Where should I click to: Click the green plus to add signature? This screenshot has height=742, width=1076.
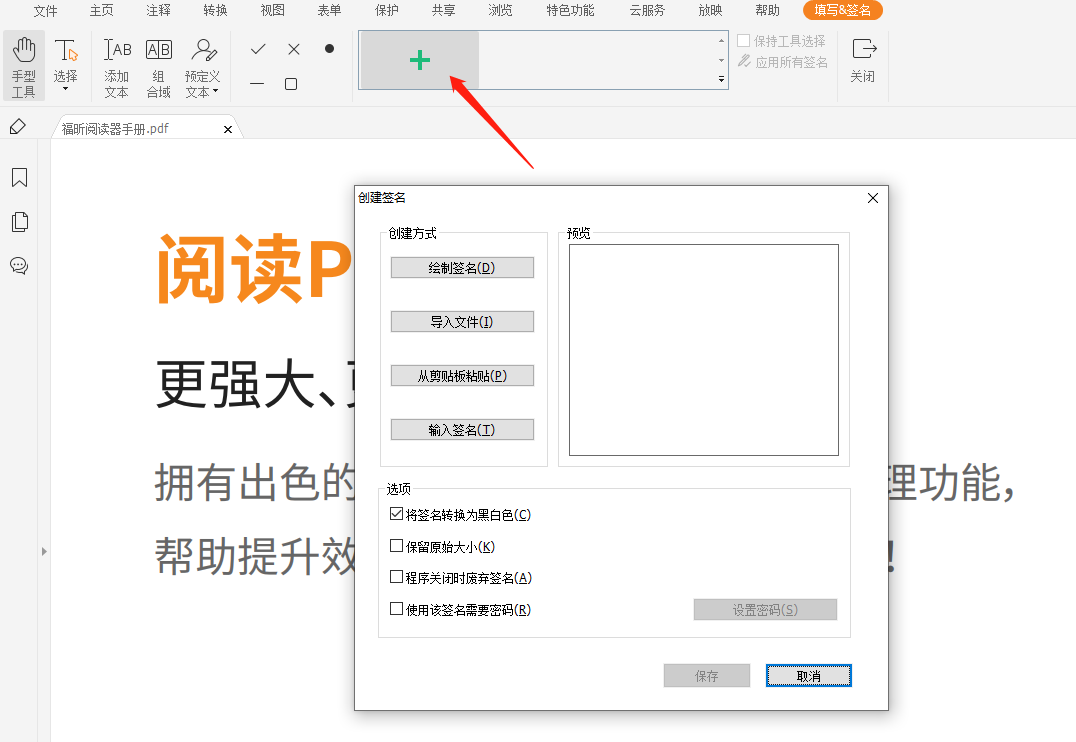[420, 60]
